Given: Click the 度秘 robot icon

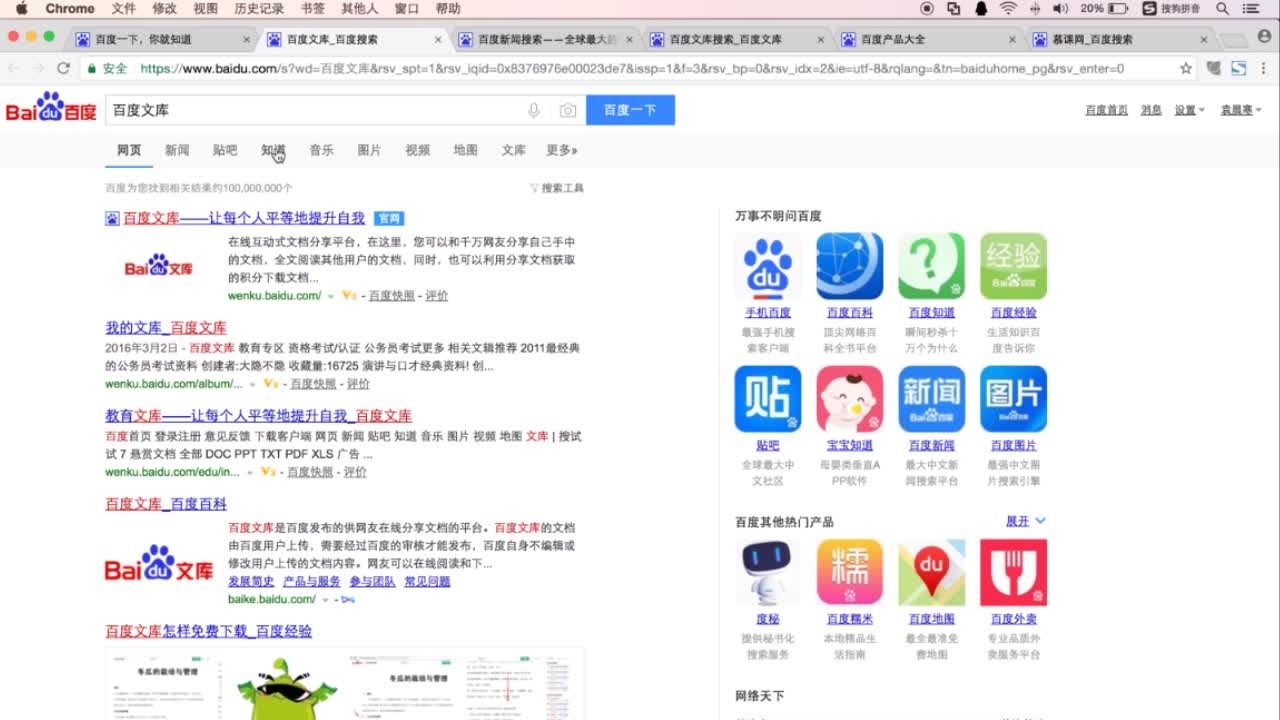Looking at the screenshot, I should pyautogui.click(x=767, y=571).
